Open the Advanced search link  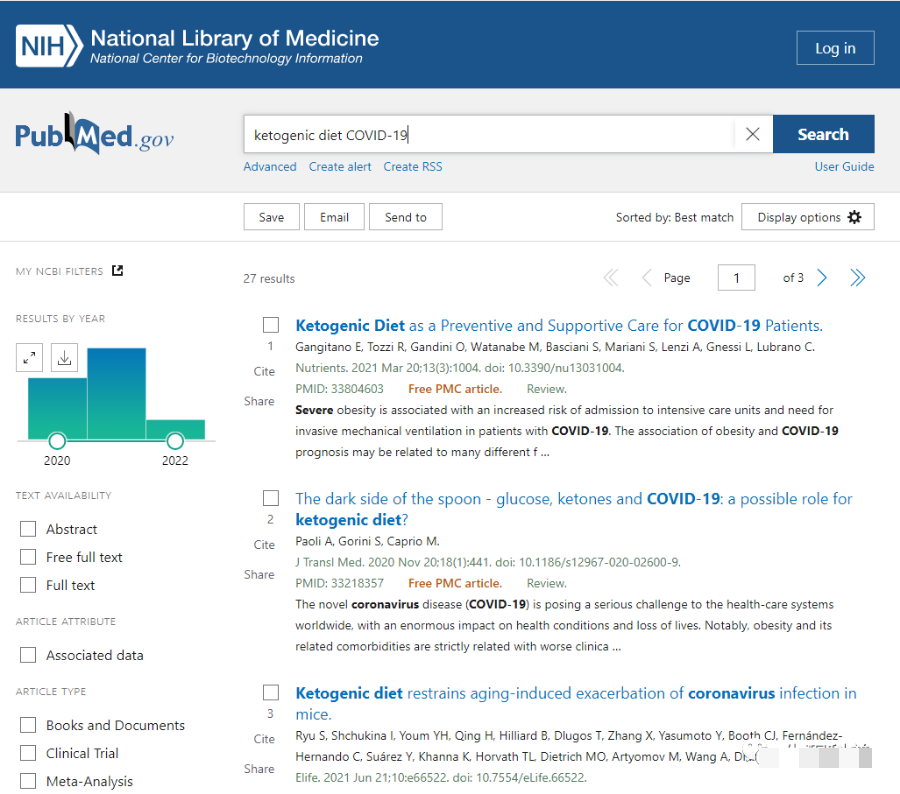[x=270, y=167]
